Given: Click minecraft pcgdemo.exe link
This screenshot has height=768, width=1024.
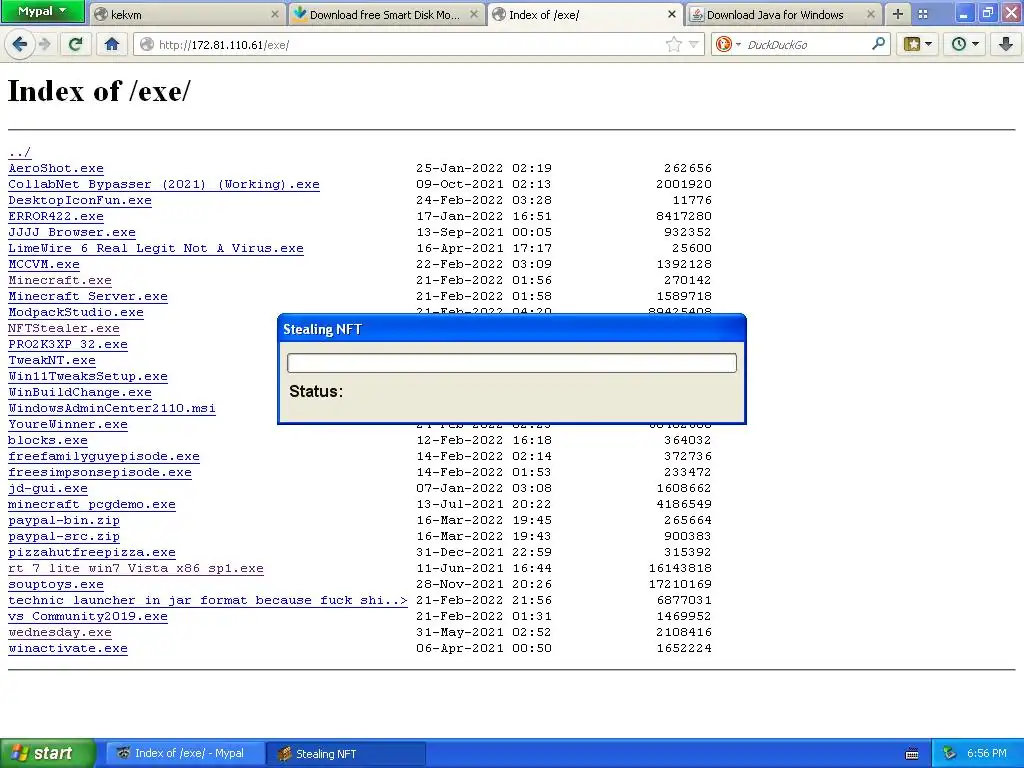Looking at the screenshot, I should coord(91,504).
